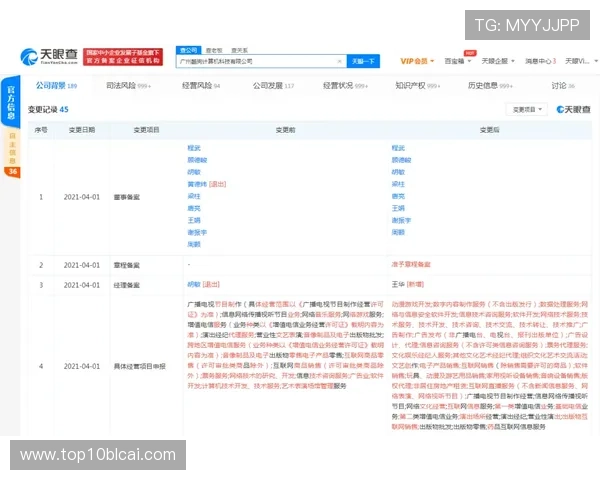Click the 天眼一下 search button
This screenshot has height=480, width=600.
tap(363, 61)
